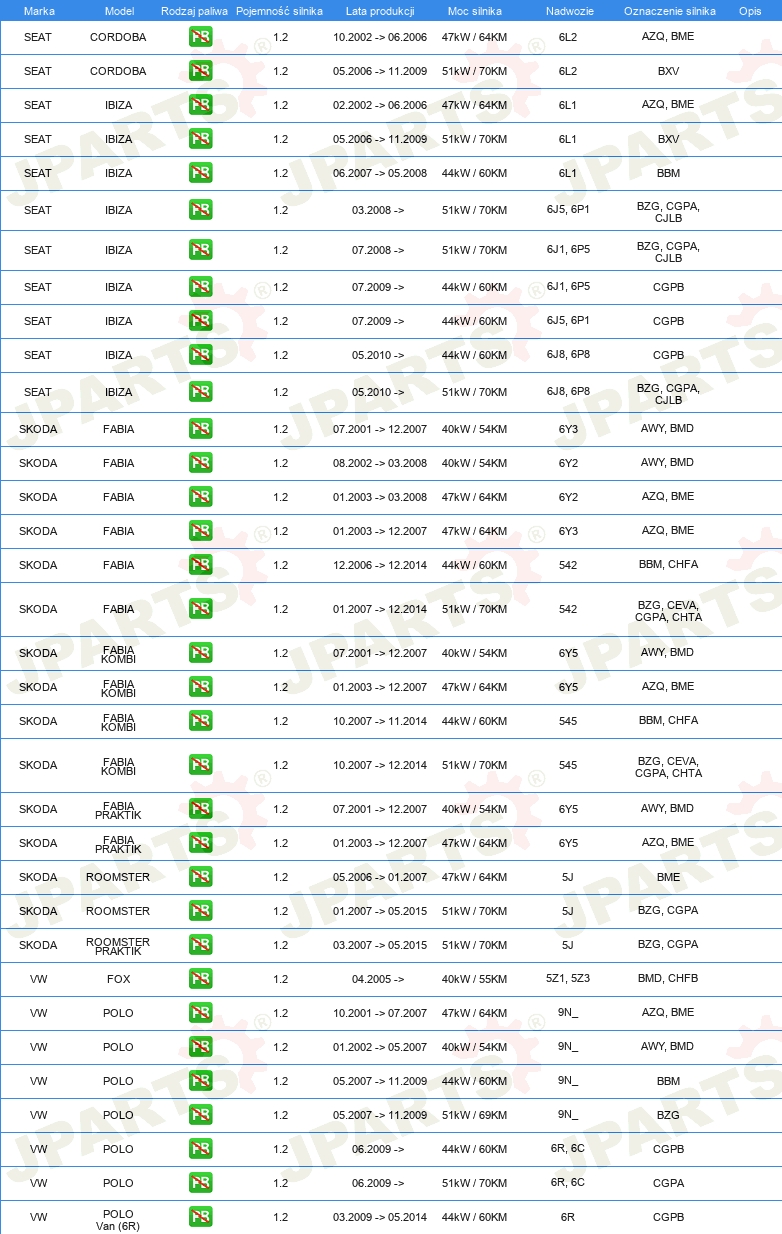Click the fuel icon for the FABIA 01.2007 -> 12.2014 row
Screen dimensions: 782x1234
200,609
